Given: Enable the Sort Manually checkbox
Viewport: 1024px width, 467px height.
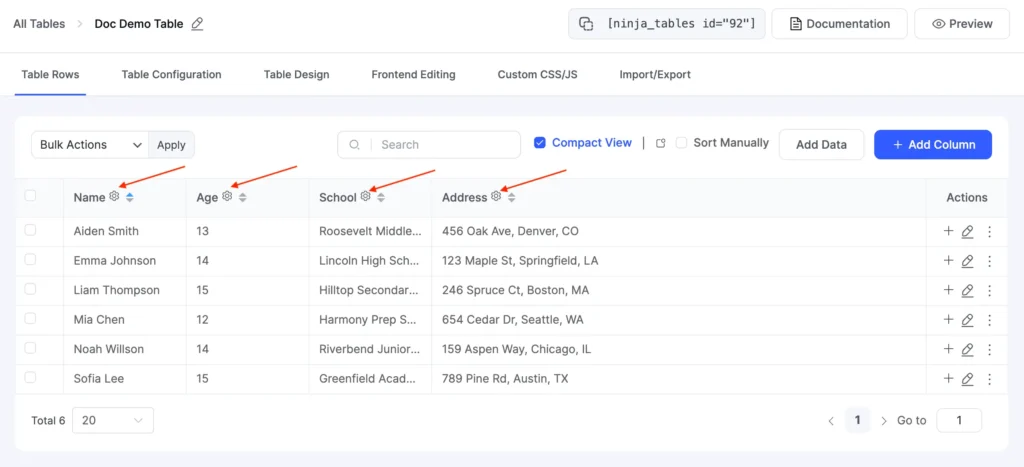Looking at the screenshot, I should (681, 142).
